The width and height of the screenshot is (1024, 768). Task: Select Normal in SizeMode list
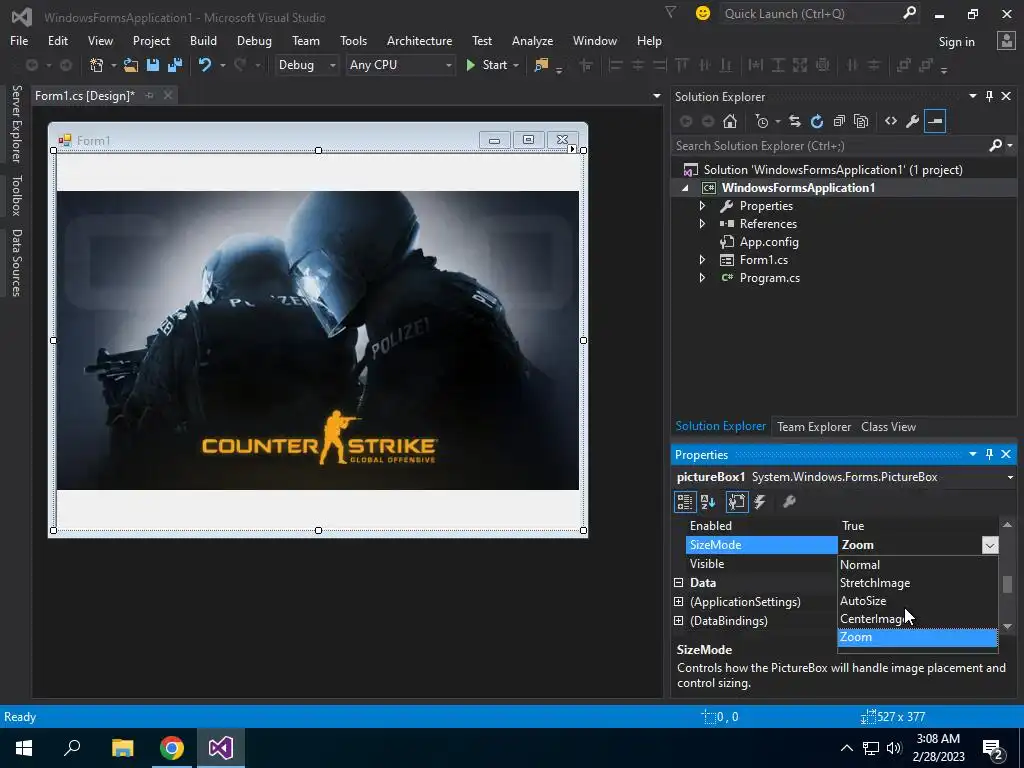(x=918, y=565)
